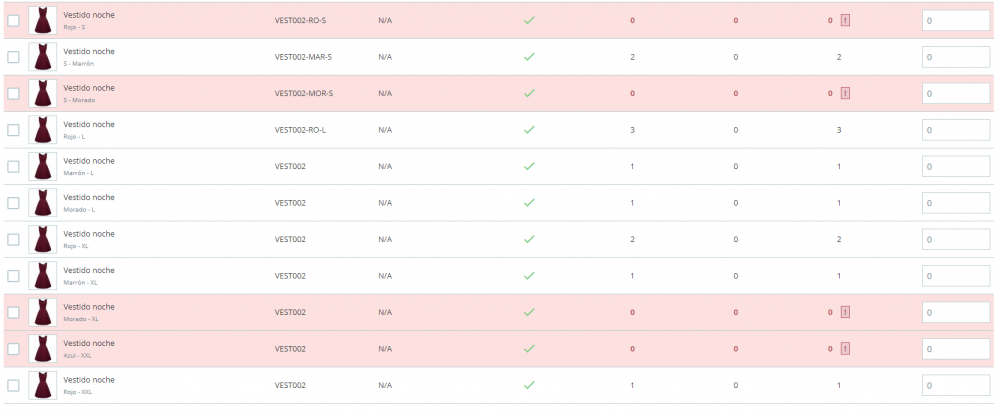Check the box for Rojo - XL row
Viewport: 1000px width, 419px height.
(13, 239)
